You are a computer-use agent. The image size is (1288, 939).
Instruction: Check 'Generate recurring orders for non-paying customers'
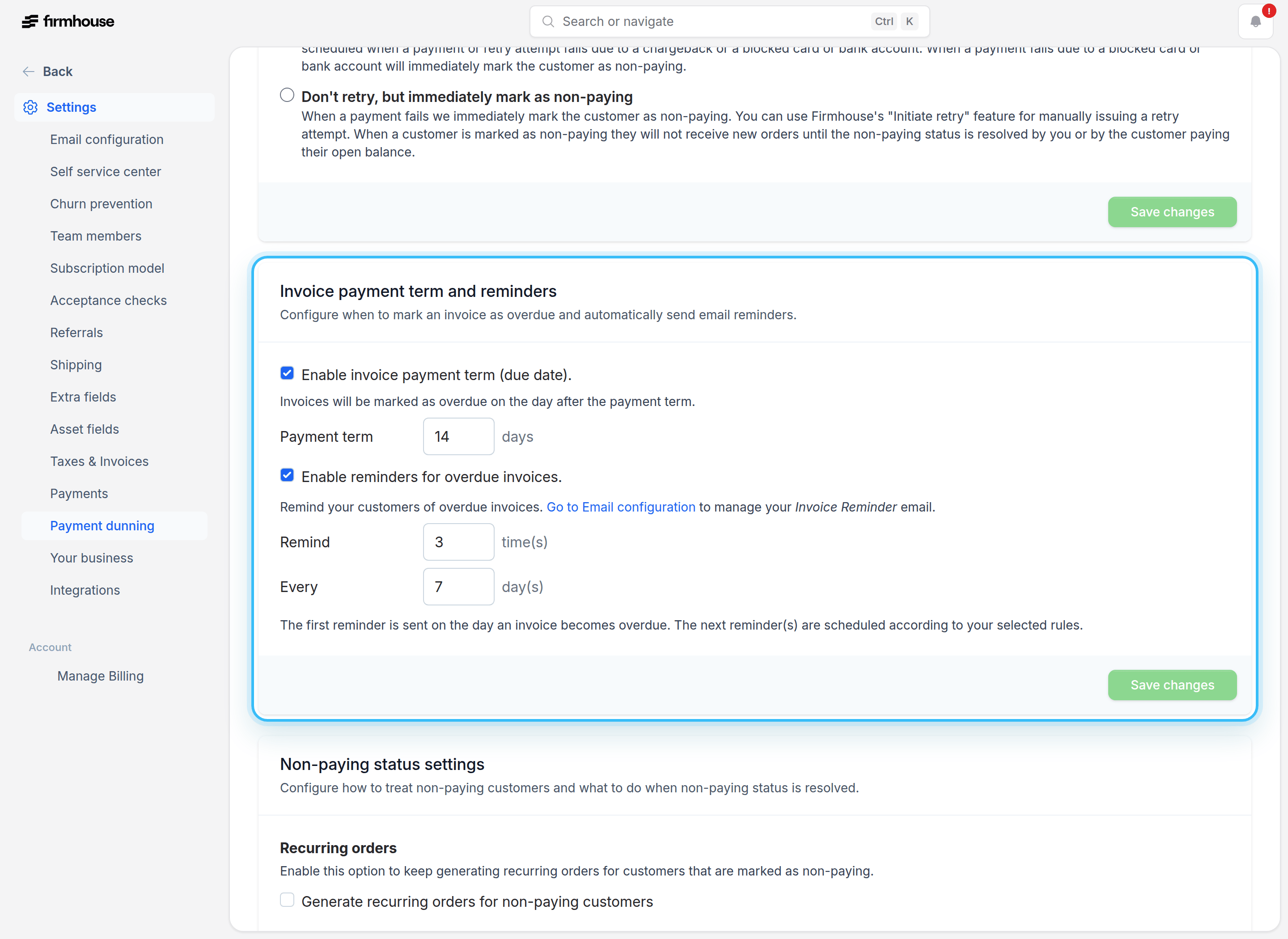pos(287,900)
